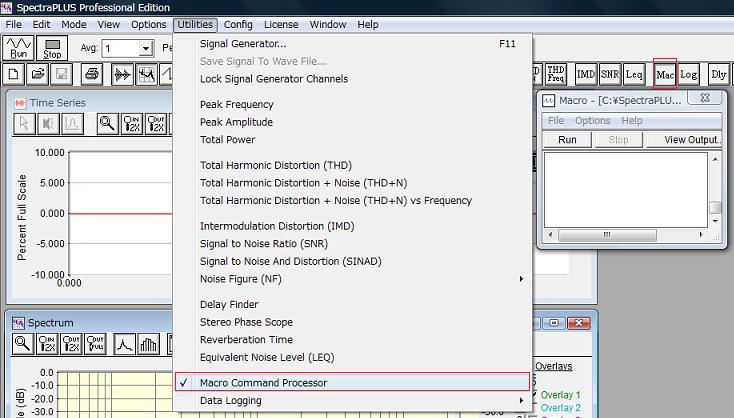
Task: Click the THD Freq toolbar button
Action: [x=556, y=74]
